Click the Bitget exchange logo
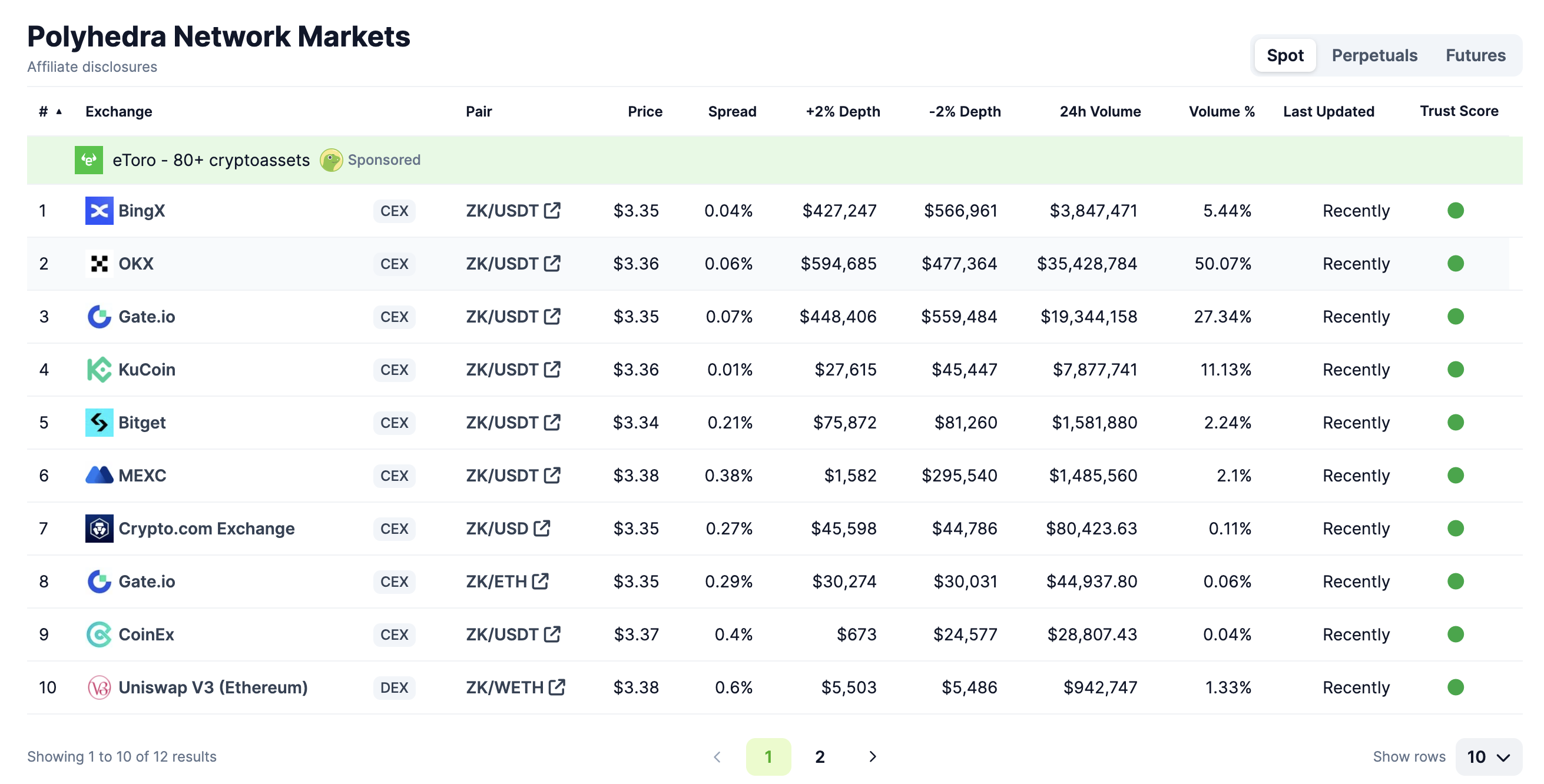This screenshot has height=784, width=1544. click(x=99, y=422)
